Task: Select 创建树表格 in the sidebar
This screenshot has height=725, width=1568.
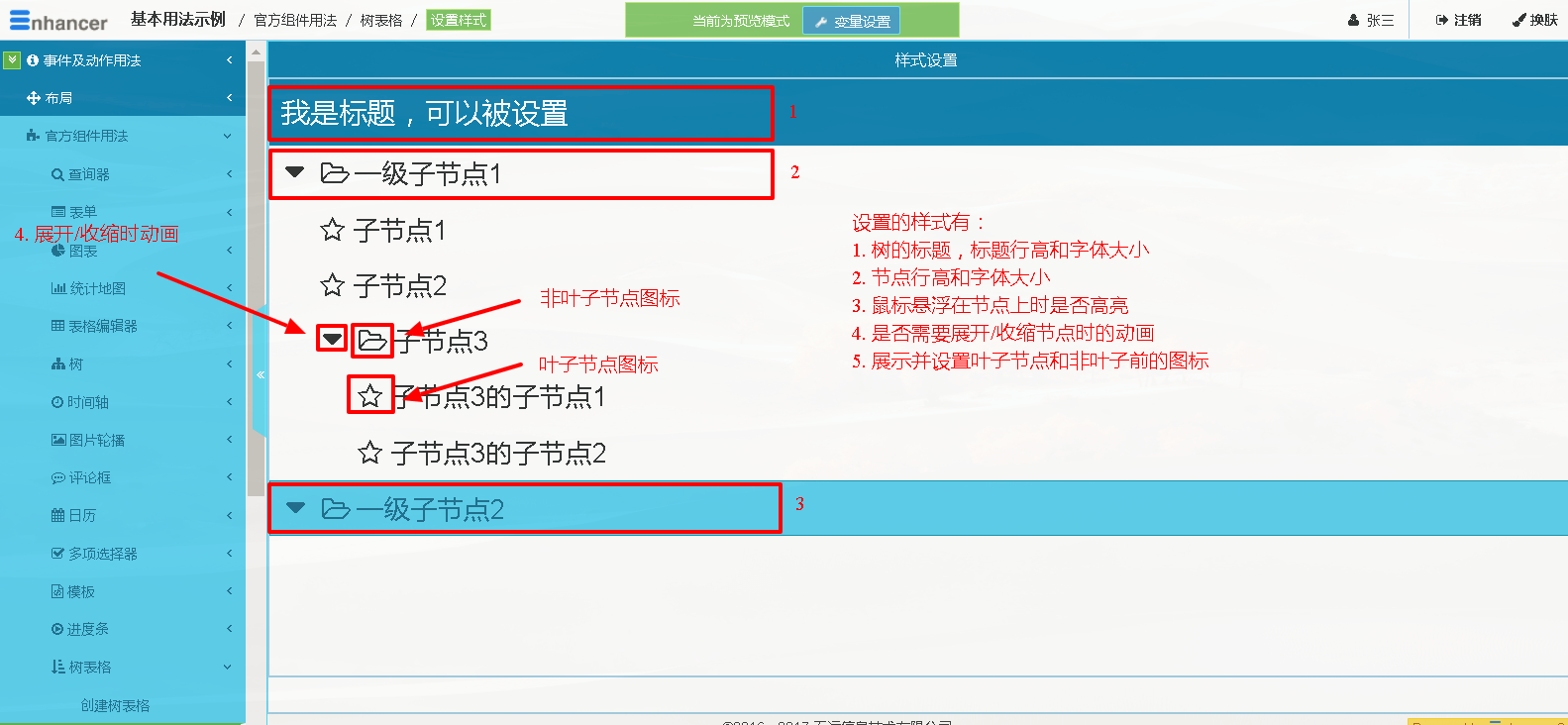Action: (115, 705)
